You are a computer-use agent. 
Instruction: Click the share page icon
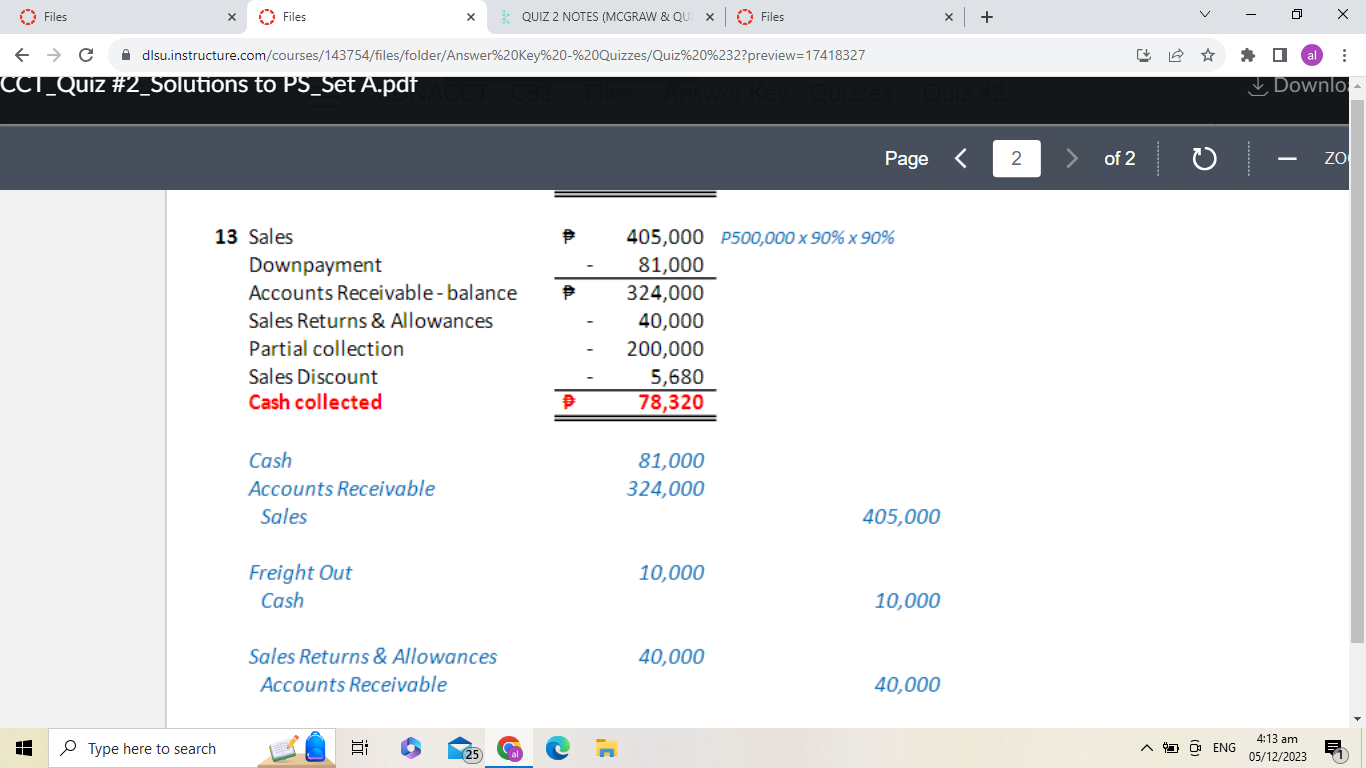click(x=1176, y=55)
